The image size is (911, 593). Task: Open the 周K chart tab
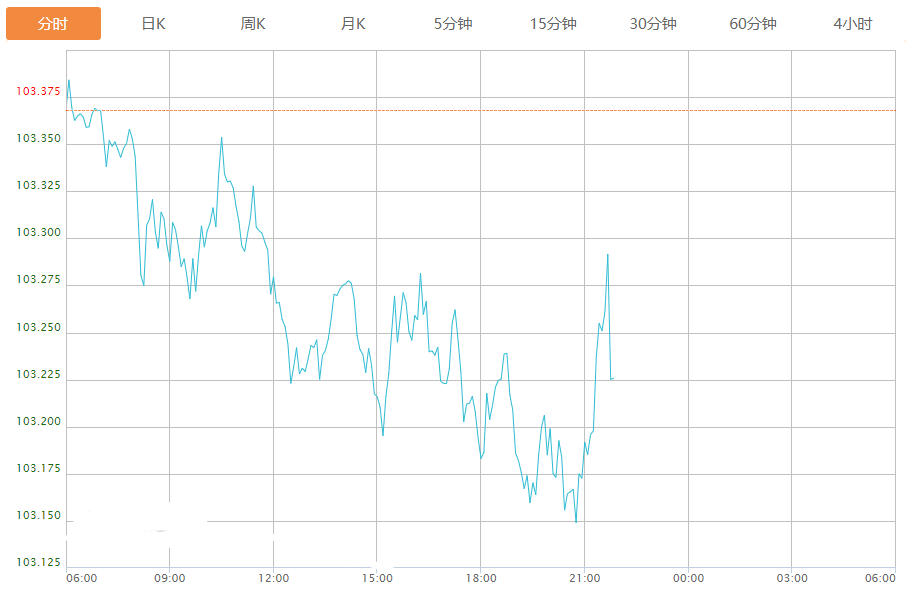253,24
